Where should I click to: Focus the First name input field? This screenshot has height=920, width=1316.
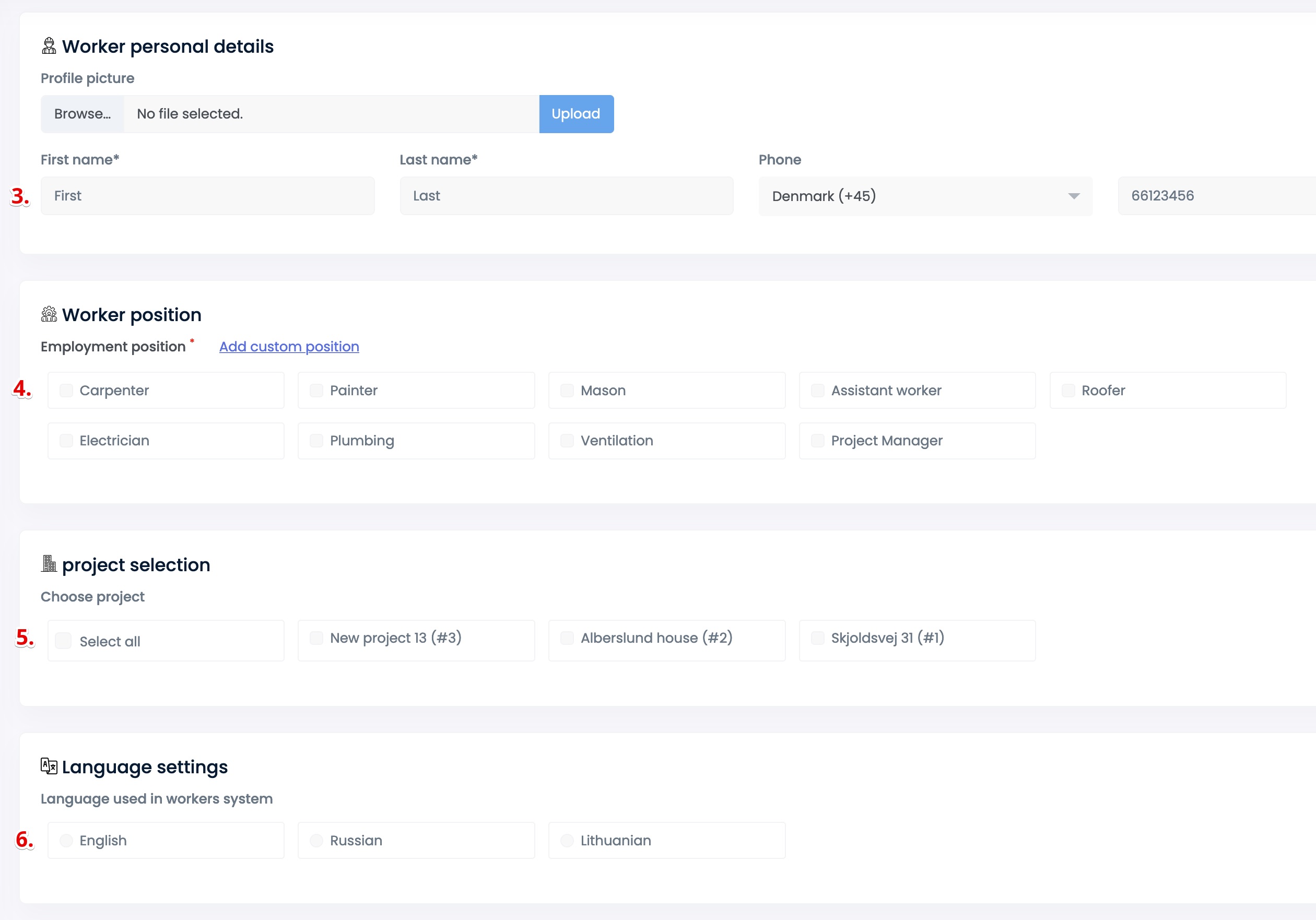pos(207,196)
